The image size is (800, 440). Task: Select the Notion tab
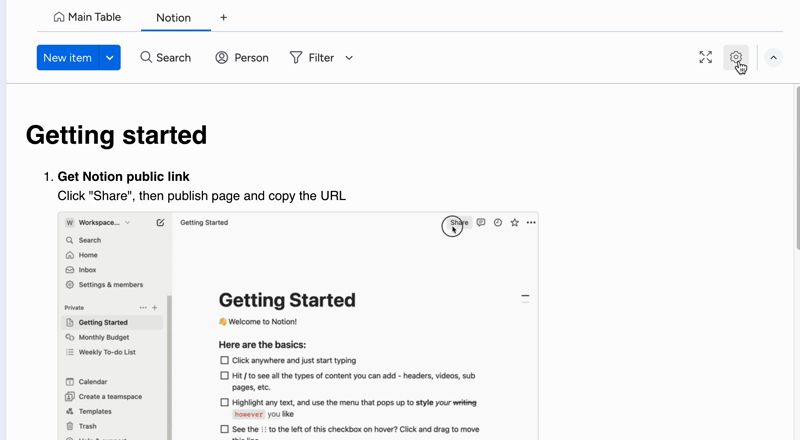click(174, 18)
